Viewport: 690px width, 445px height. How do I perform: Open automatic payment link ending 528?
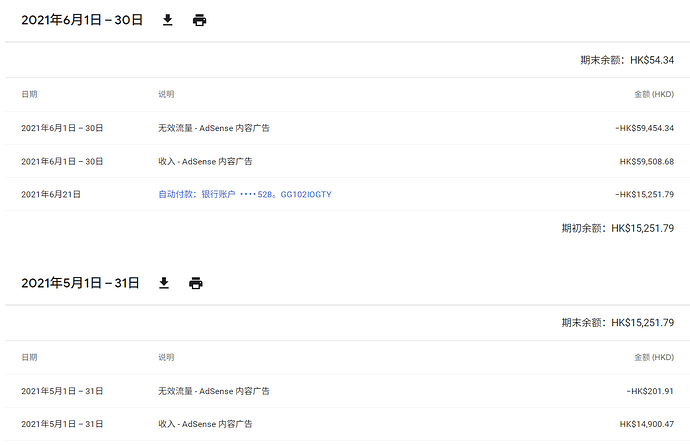pyautogui.click(x=245, y=194)
